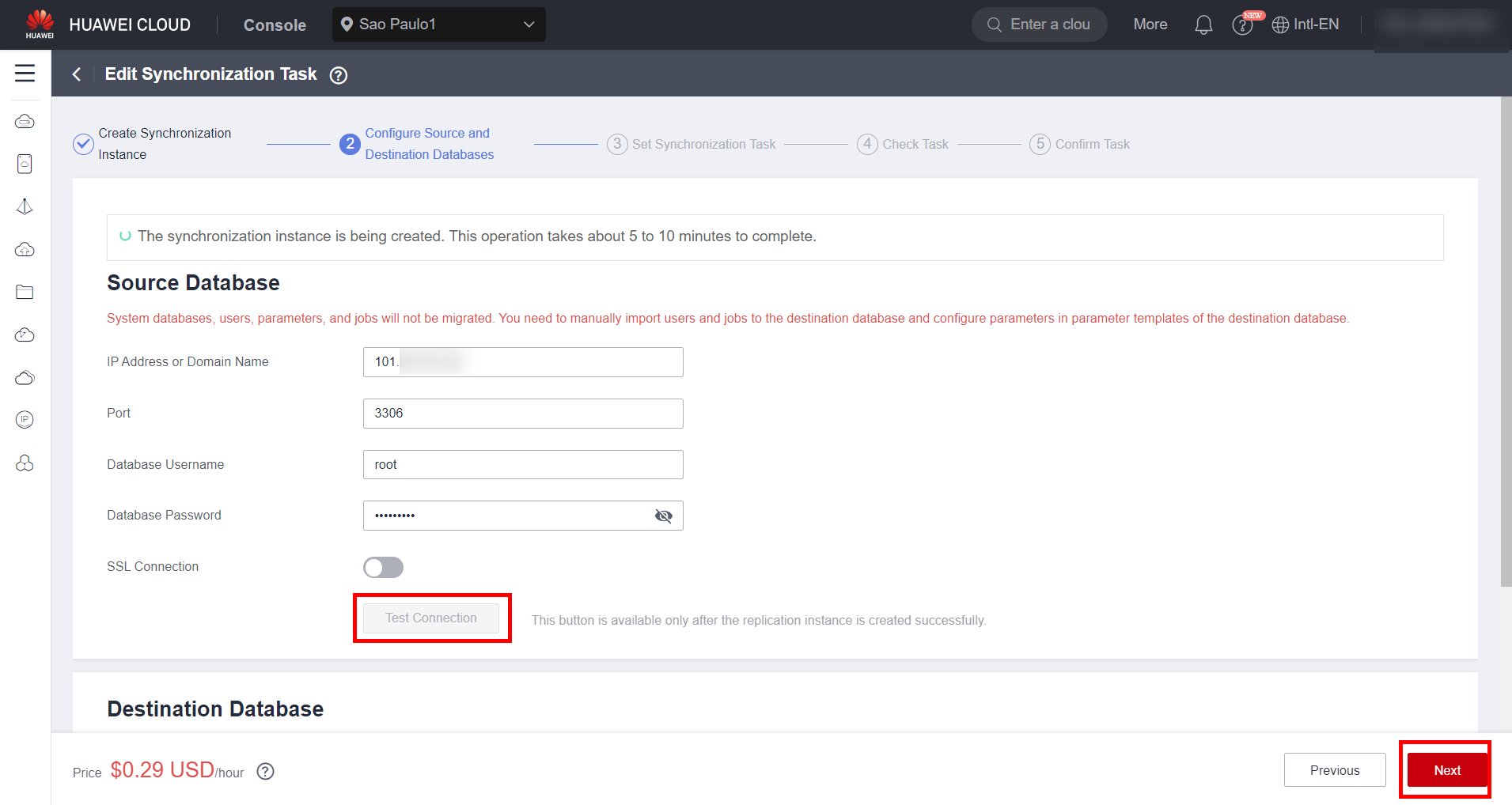Click the price details question mark icon
Viewport: 1512px width, 805px height.
pos(266,771)
